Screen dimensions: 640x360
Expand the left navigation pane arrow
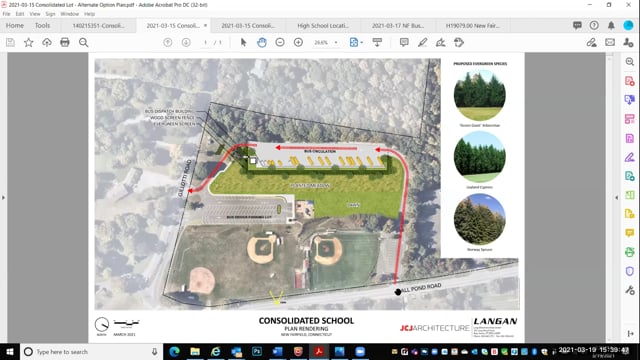click(x=3, y=198)
